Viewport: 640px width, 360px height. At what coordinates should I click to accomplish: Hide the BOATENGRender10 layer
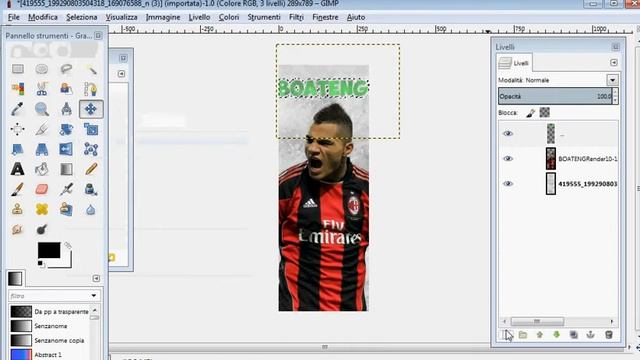point(508,158)
